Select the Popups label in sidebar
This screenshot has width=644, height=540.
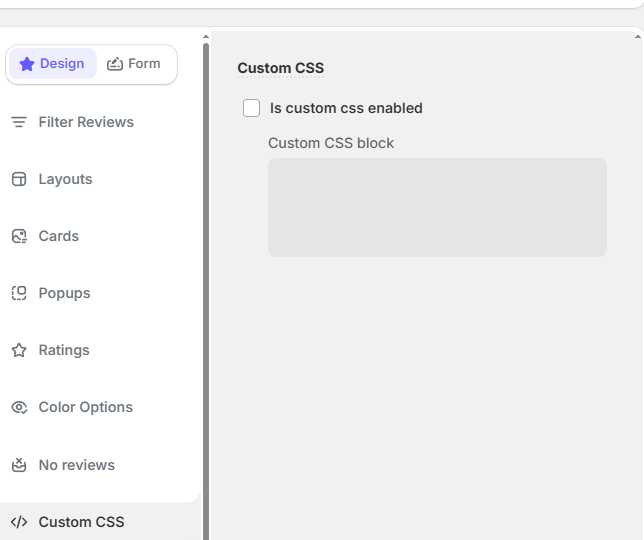[64, 293]
